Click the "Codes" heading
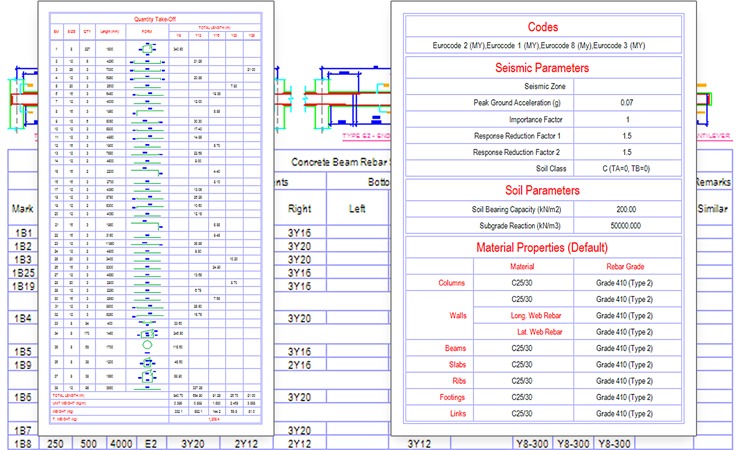This screenshot has width=740, height=450. pos(543,27)
